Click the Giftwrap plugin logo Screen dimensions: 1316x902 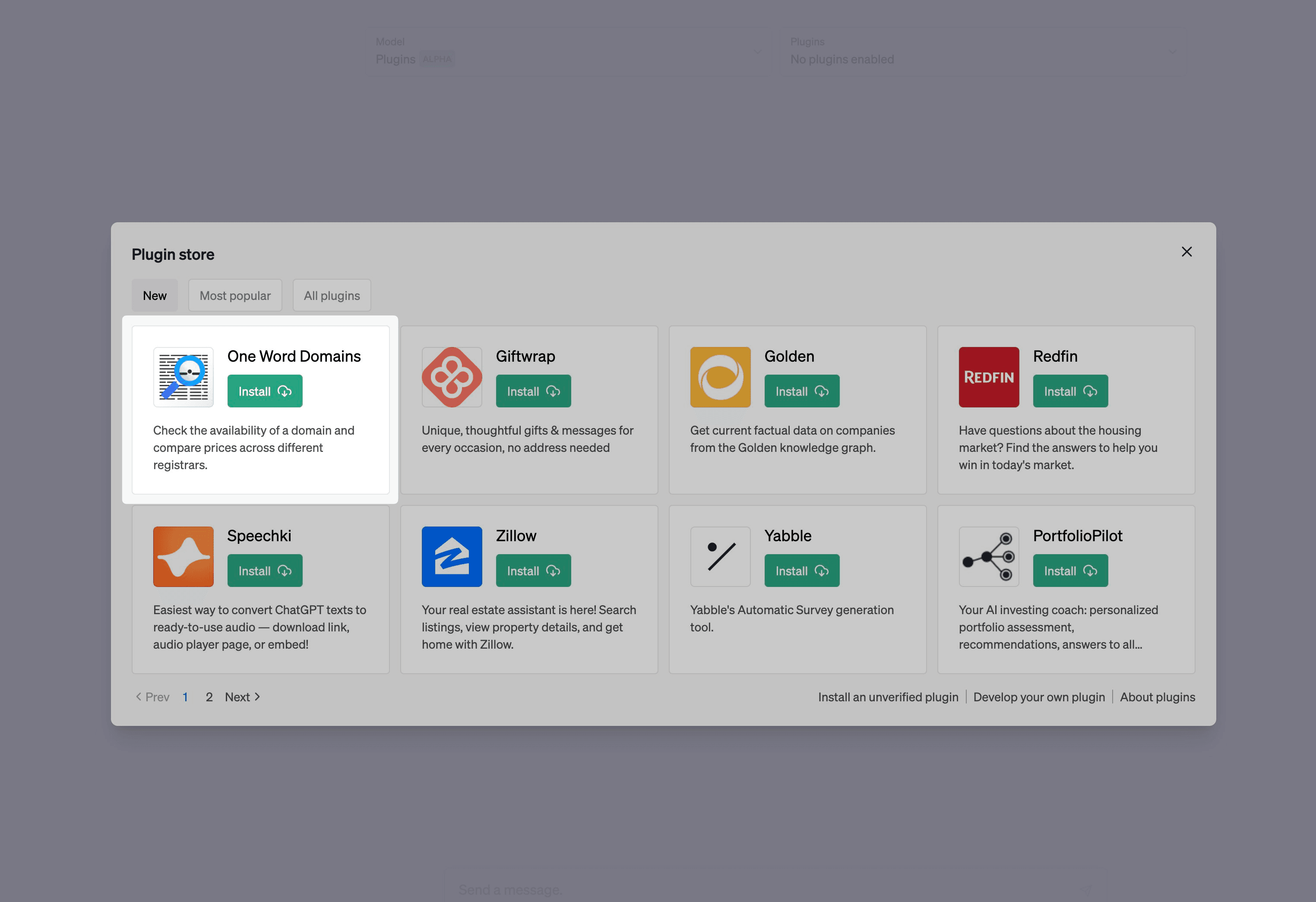pyautogui.click(x=452, y=377)
